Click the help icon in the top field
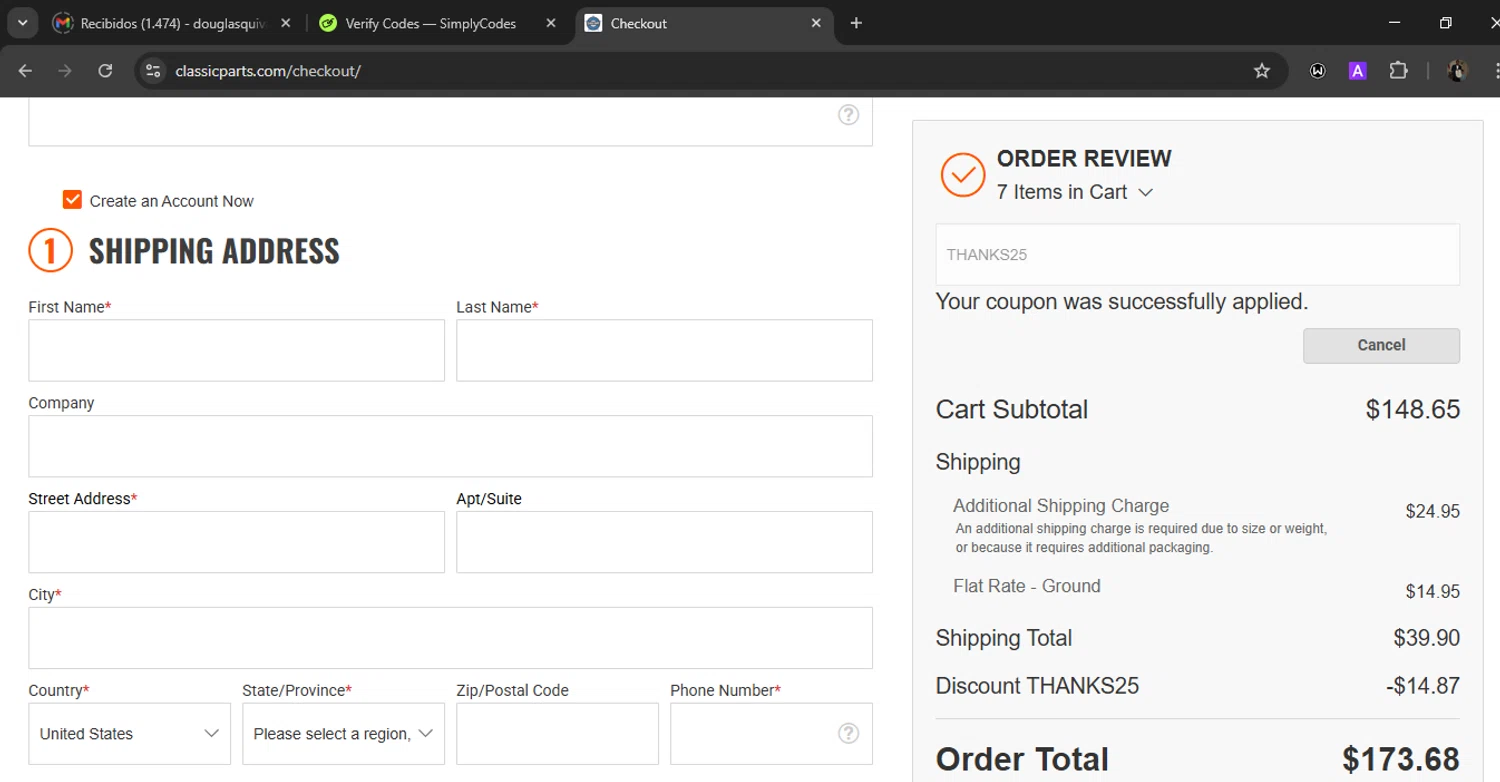The height and width of the screenshot is (782, 1500). [848, 115]
